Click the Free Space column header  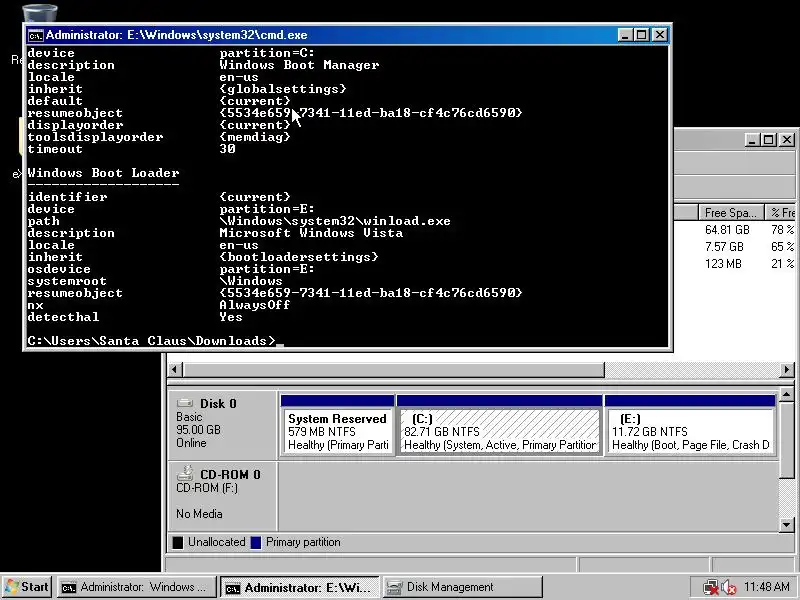click(x=731, y=212)
